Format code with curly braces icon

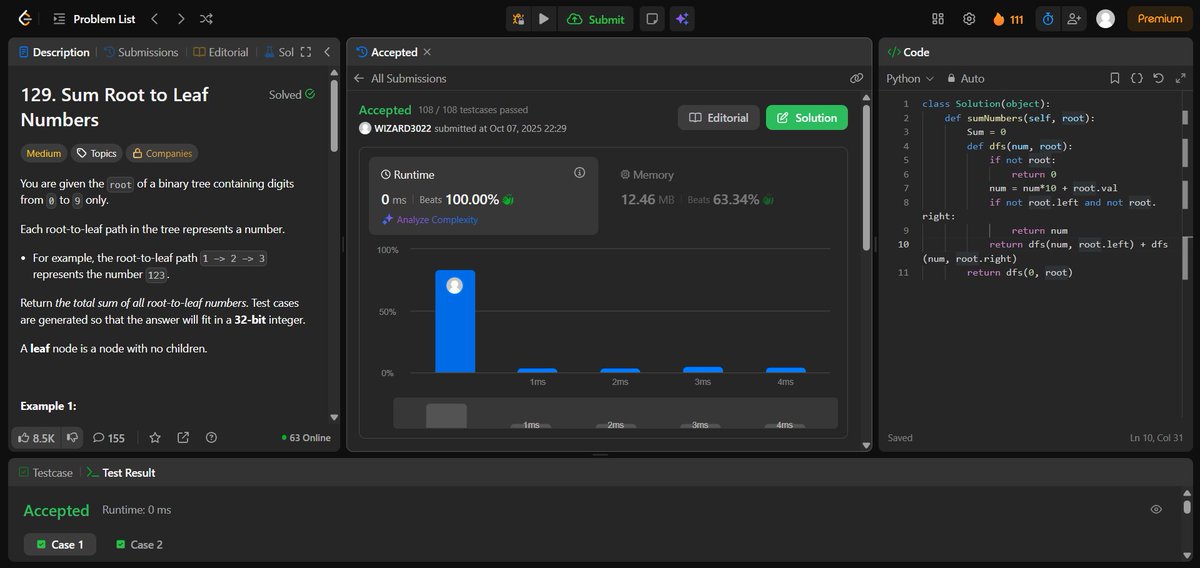pos(1137,78)
